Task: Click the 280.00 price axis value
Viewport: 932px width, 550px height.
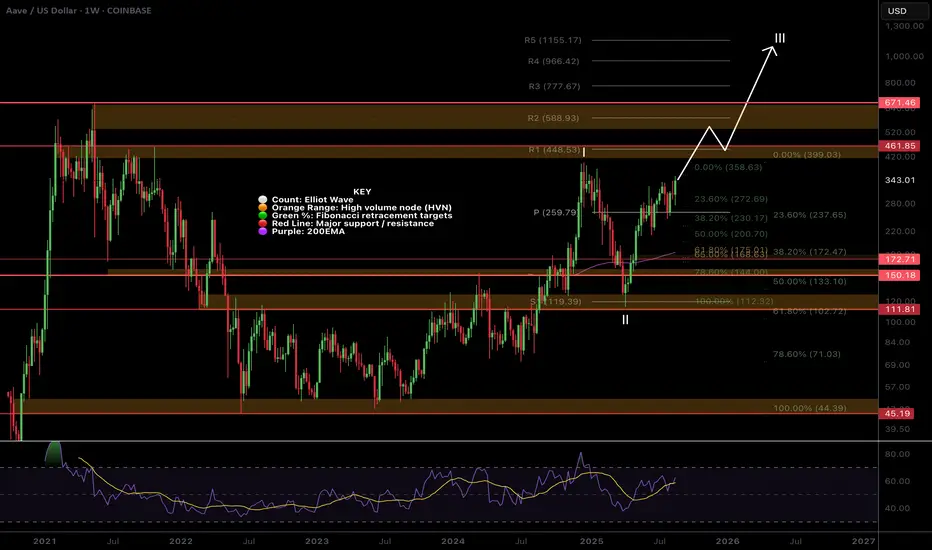Action: (899, 203)
